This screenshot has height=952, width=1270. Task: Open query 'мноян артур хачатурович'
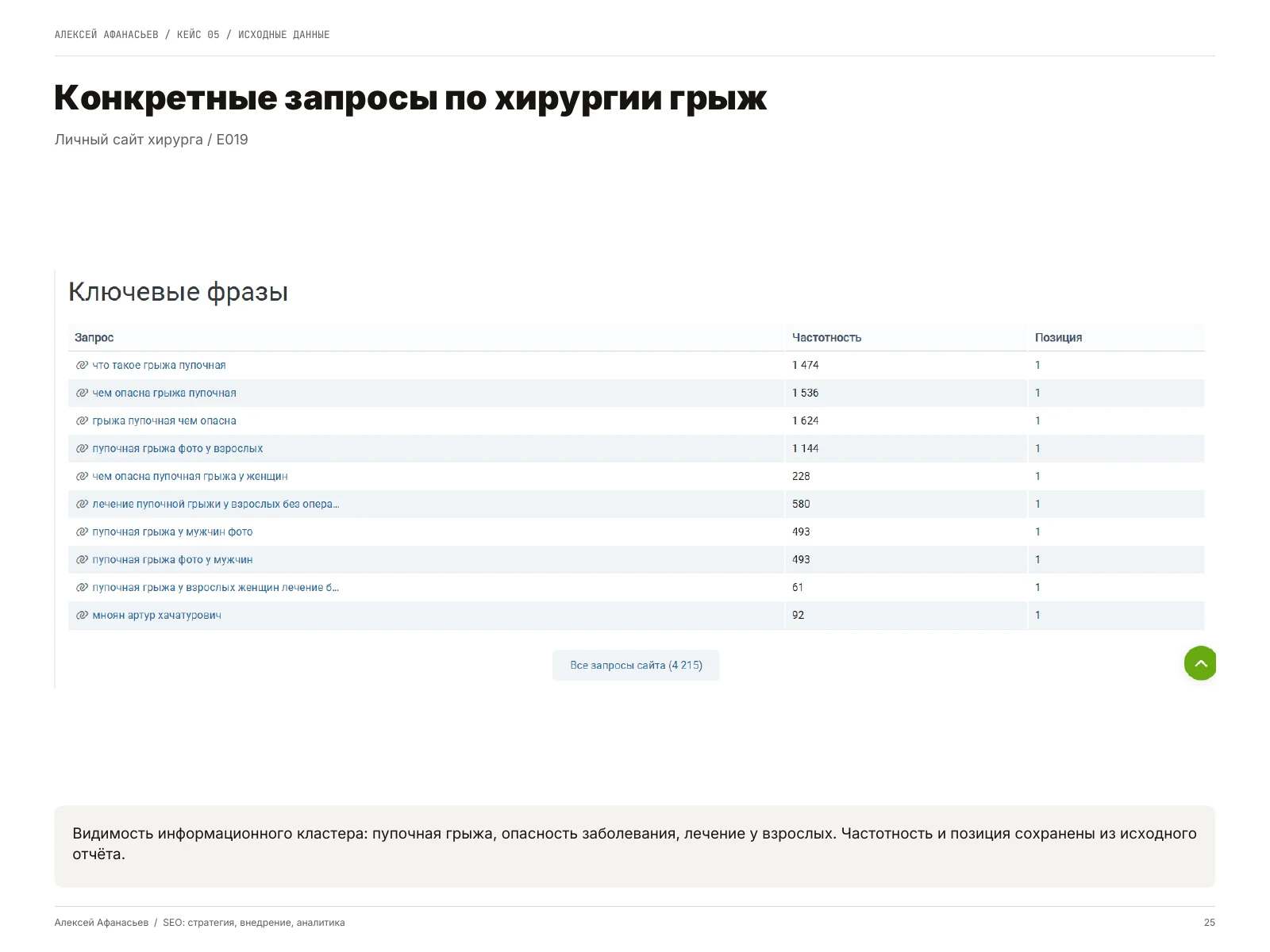[156, 615]
